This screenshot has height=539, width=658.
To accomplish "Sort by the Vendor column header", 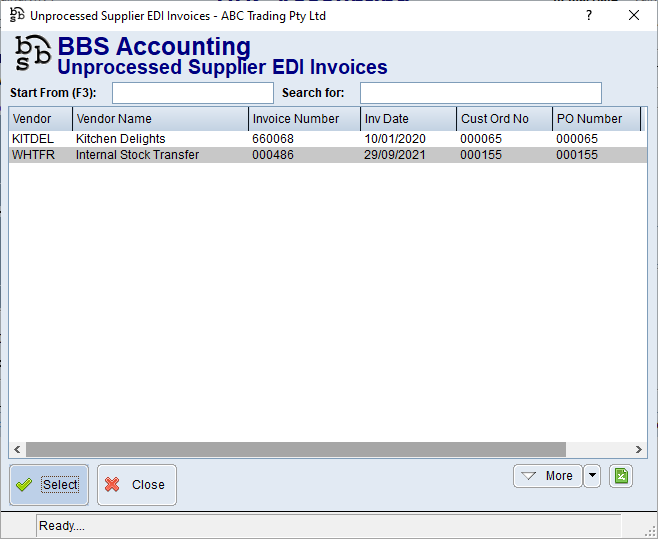I will click(x=40, y=119).
